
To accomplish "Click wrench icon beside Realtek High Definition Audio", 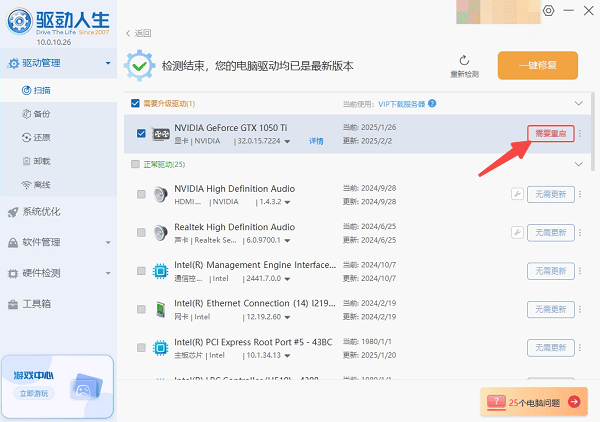I will click(x=517, y=233).
